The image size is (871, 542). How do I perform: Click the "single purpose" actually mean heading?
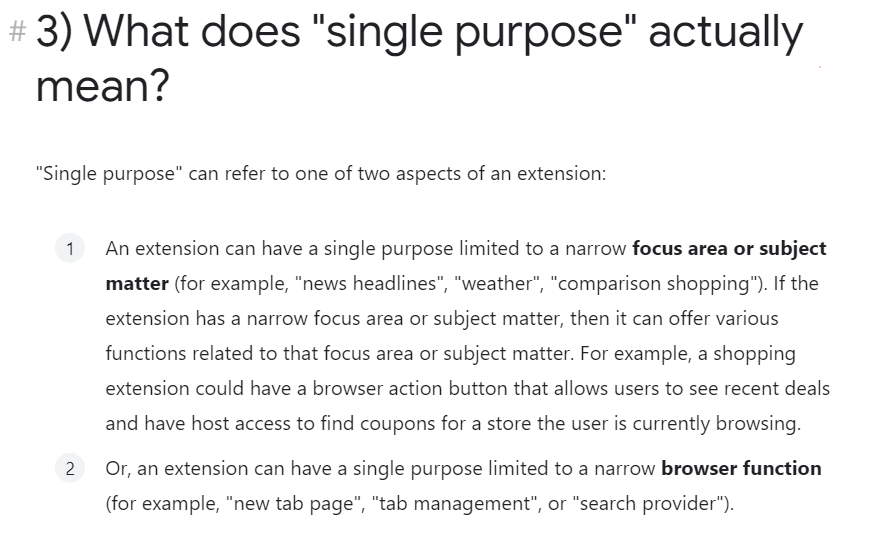point(419,34)
